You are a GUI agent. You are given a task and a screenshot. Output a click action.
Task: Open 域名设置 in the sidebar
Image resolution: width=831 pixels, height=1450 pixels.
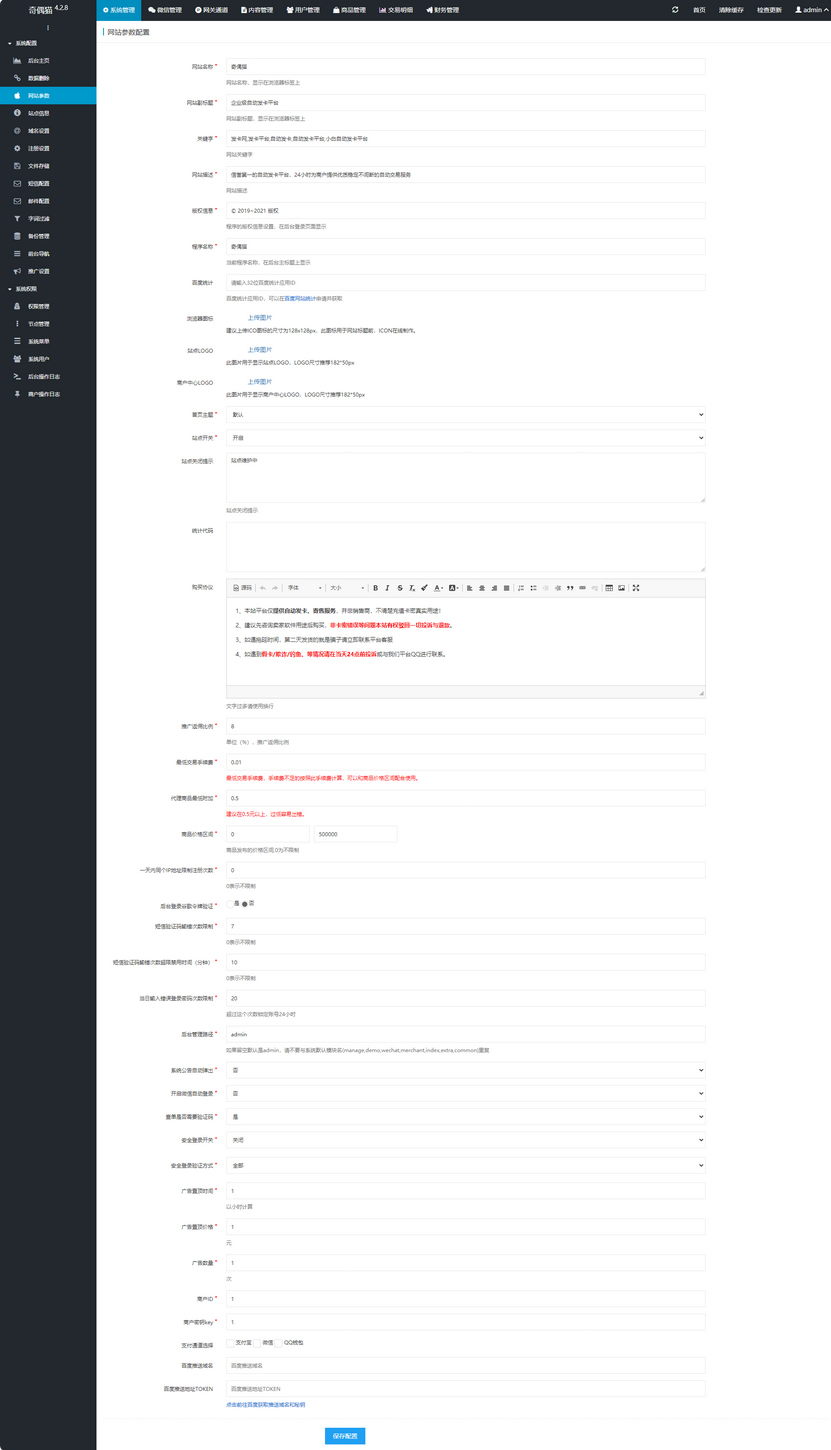(x=39, y=131)
